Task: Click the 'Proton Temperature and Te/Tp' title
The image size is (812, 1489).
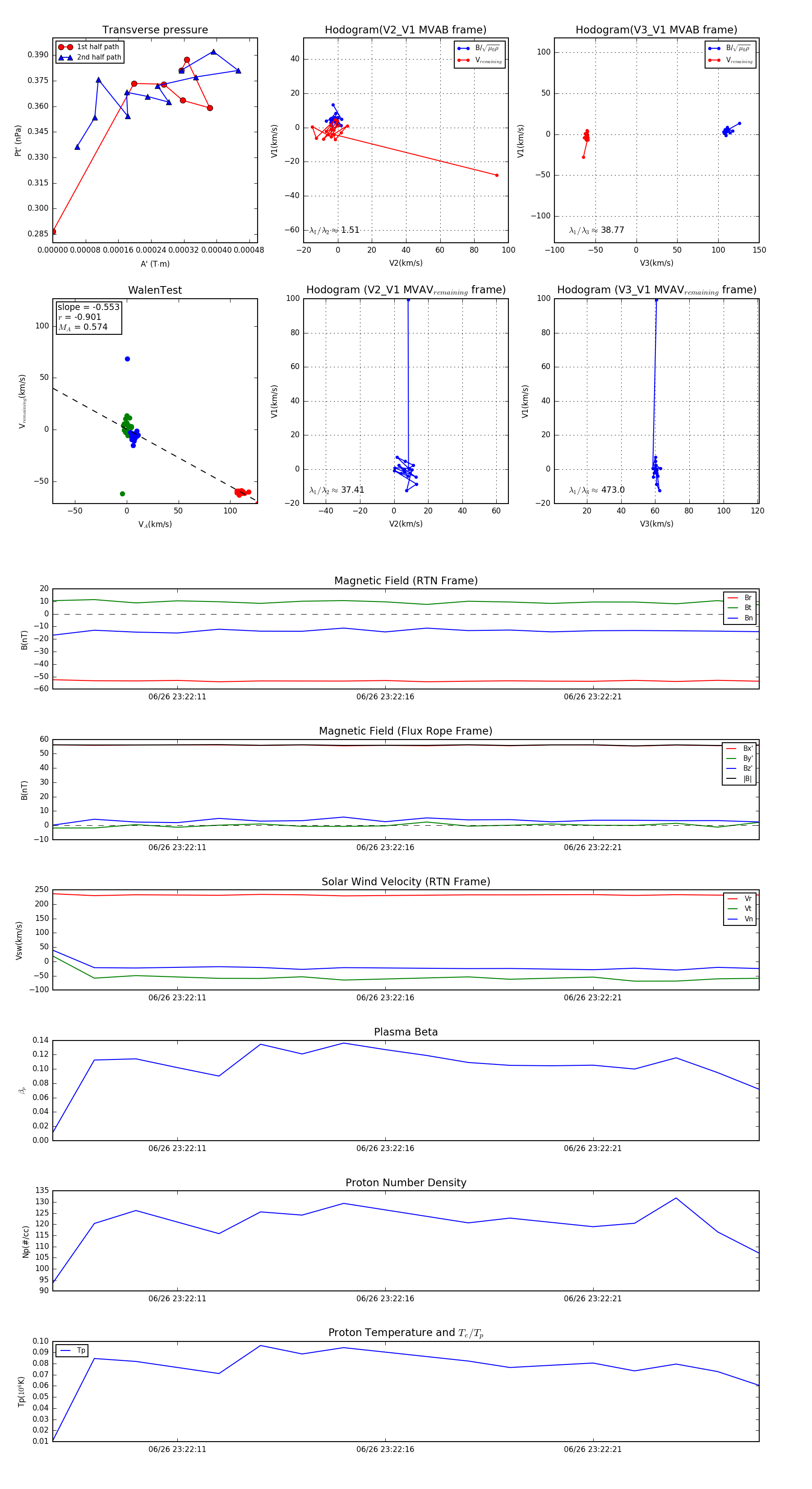Action: click(x=406, y=1333)
